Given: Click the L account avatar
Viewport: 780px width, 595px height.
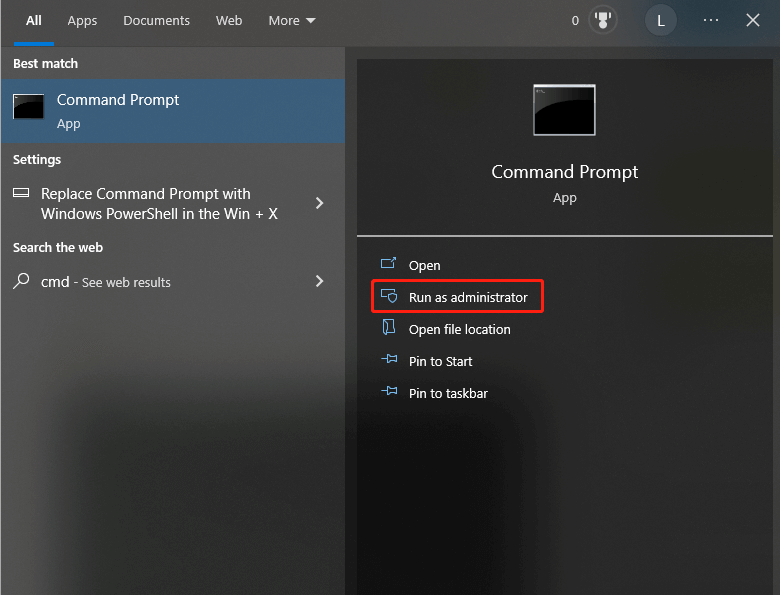Looking at the screenshot, I should (x=661, y=20).
